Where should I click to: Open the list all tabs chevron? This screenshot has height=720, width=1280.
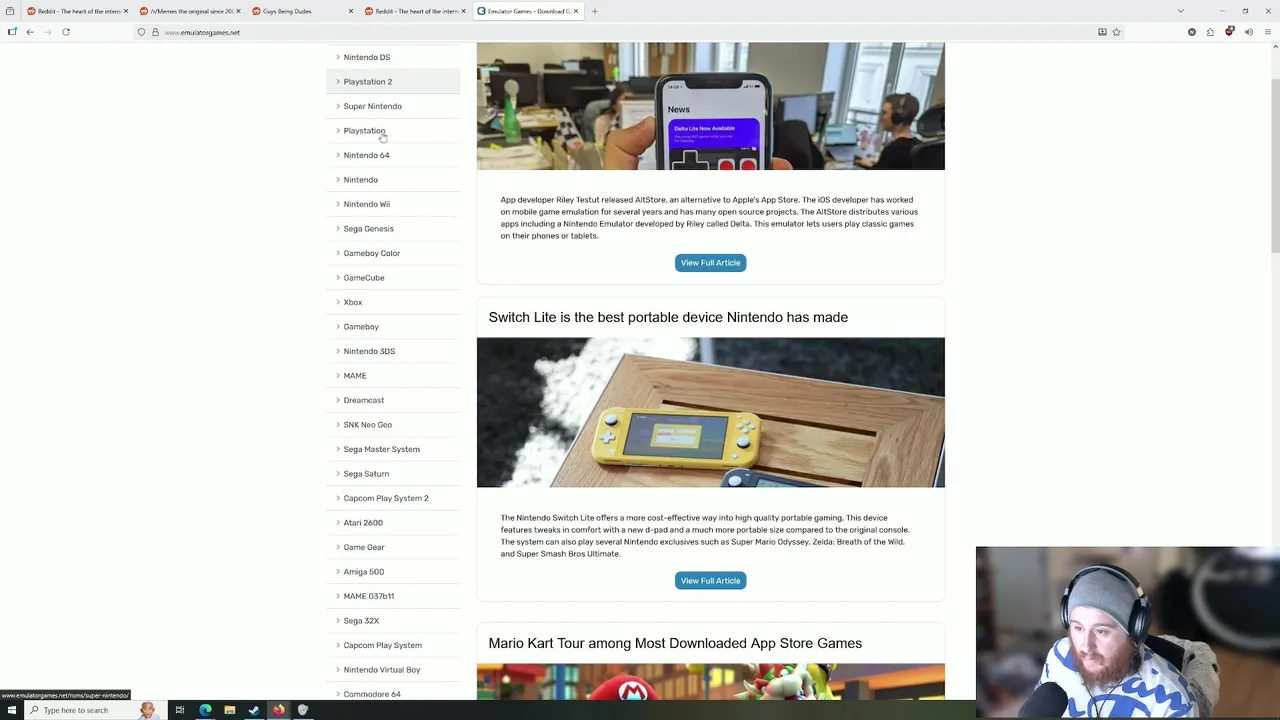[x=1181, y=11]
